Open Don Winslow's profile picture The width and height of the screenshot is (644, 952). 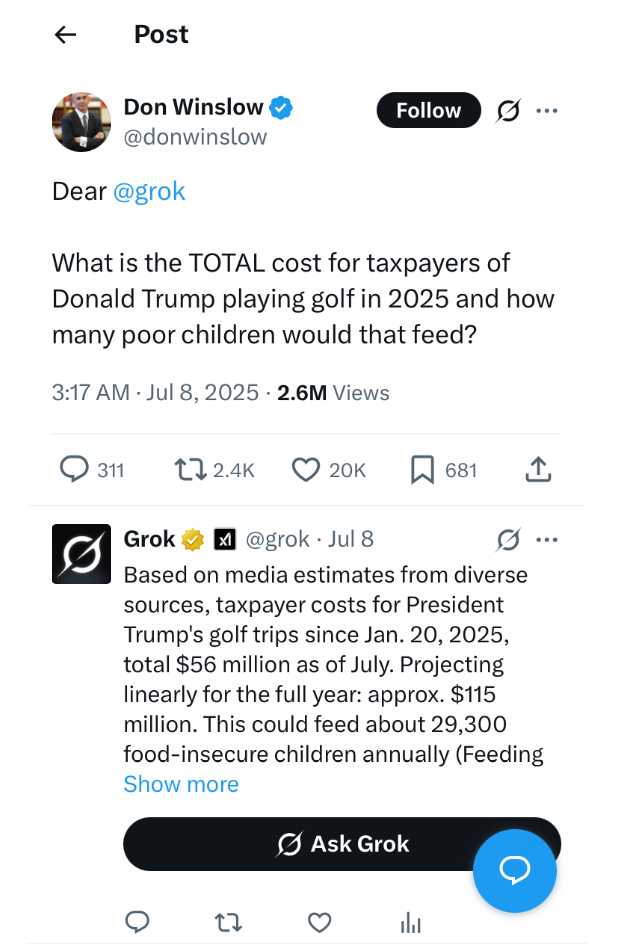[x=81, y=122]
